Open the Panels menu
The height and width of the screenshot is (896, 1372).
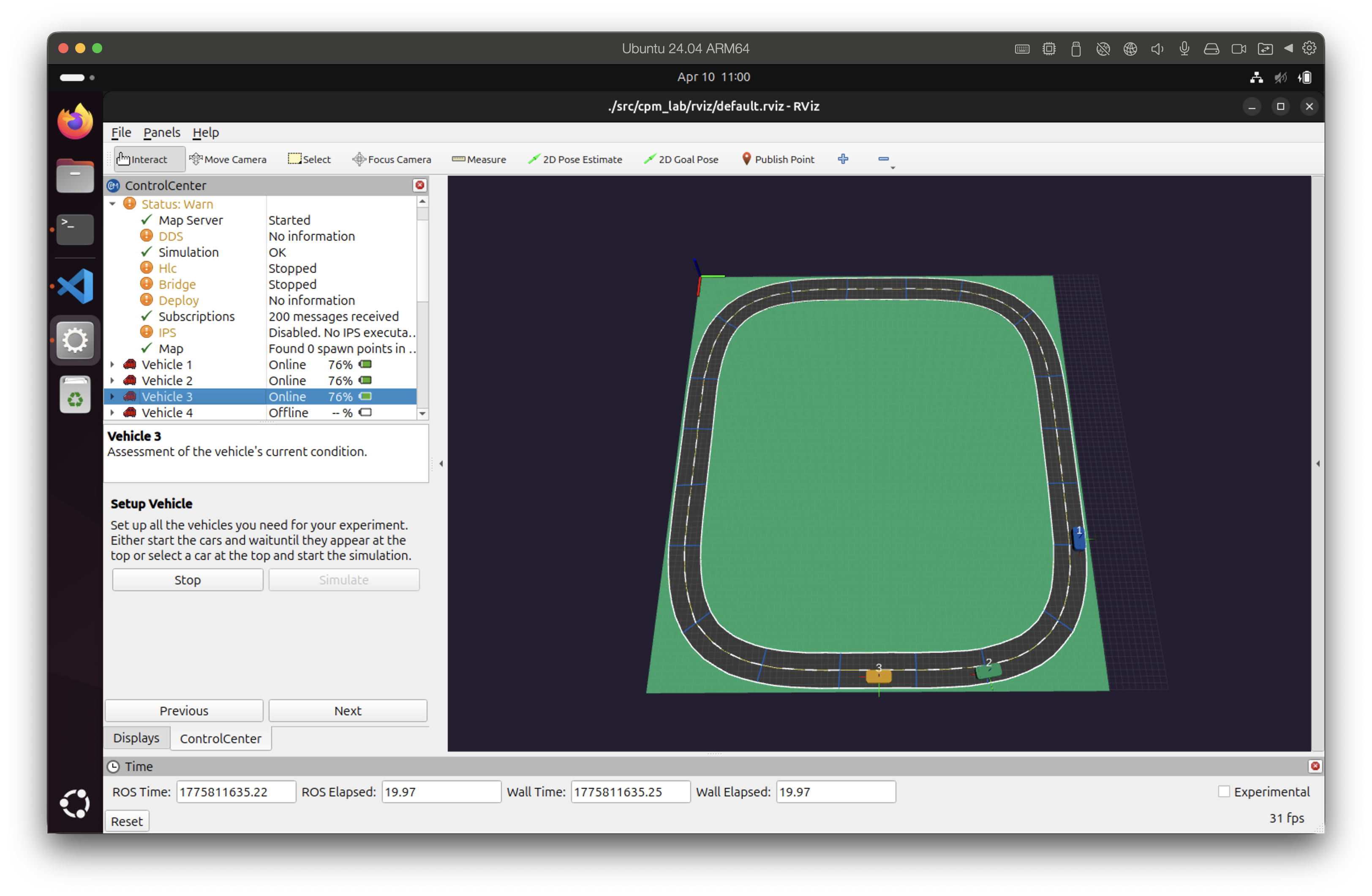pyautogui.click(x=161, y=132)
